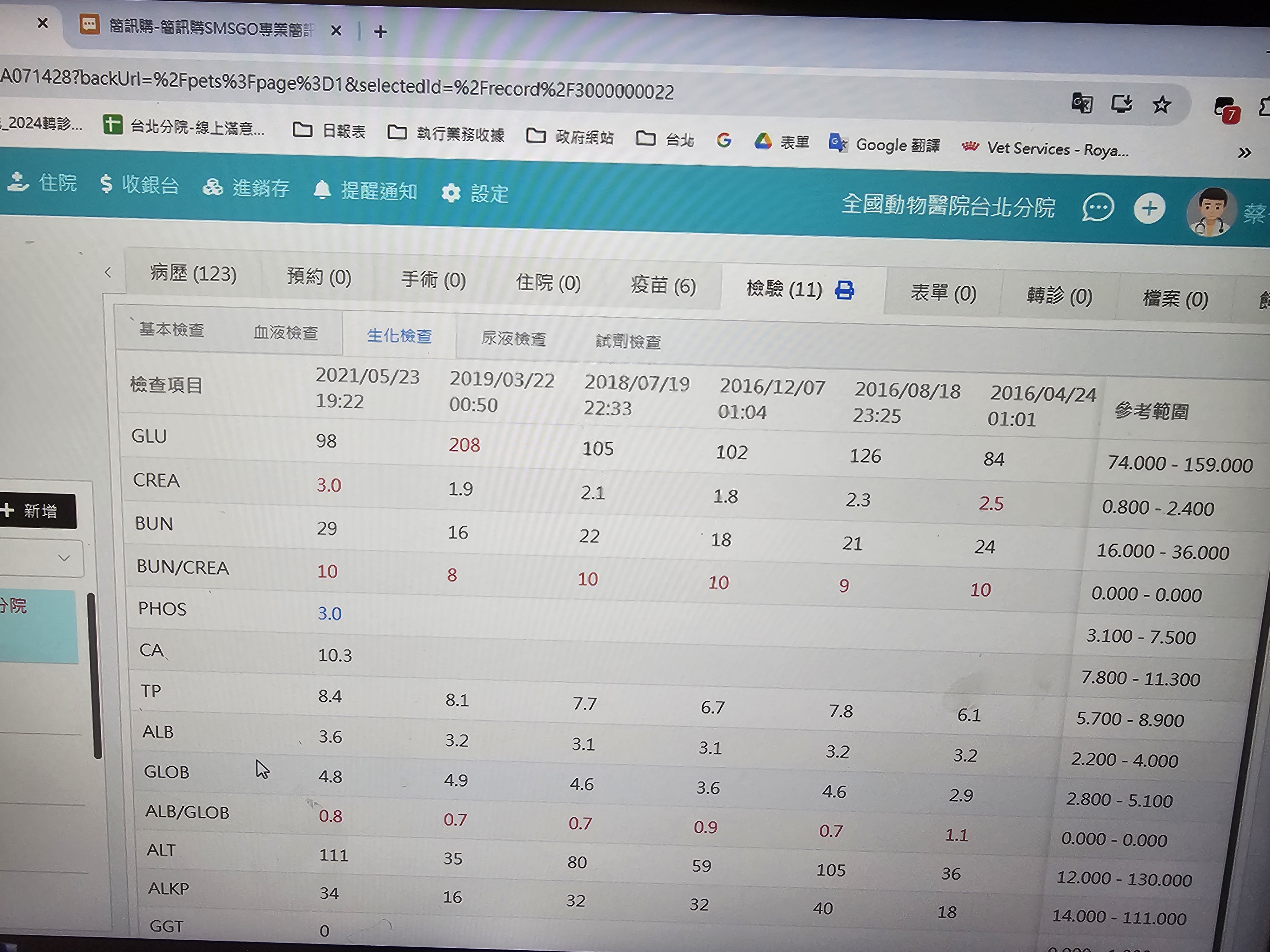1270x952 pixels.
Task: Click the print icon beside 檢驗 tab
Action: pyautogui.click(x=844, y=290)
